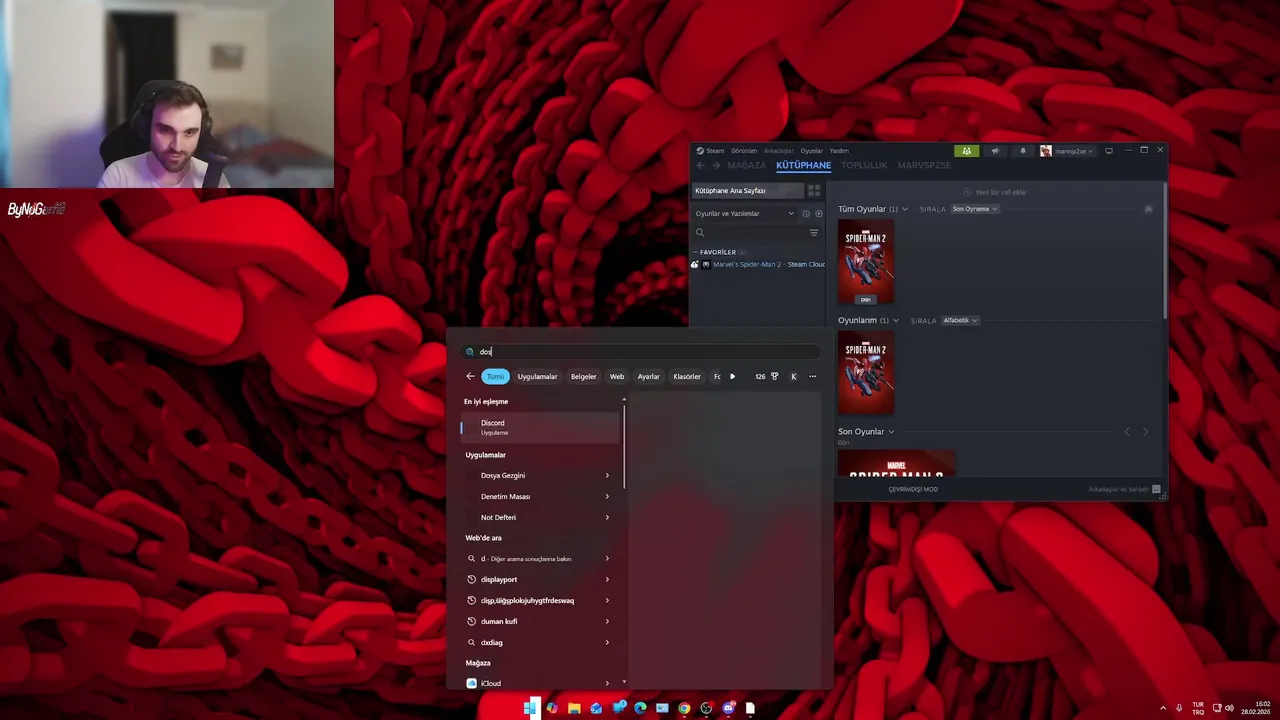Click the Steam Big Picture monitor icon
Screen dimensions: 1280x720
point(1109,151)
